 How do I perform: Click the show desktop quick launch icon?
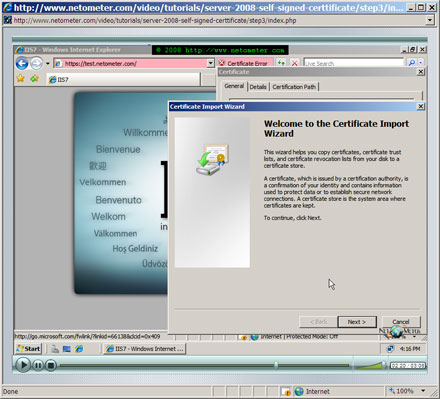point(67,349)
